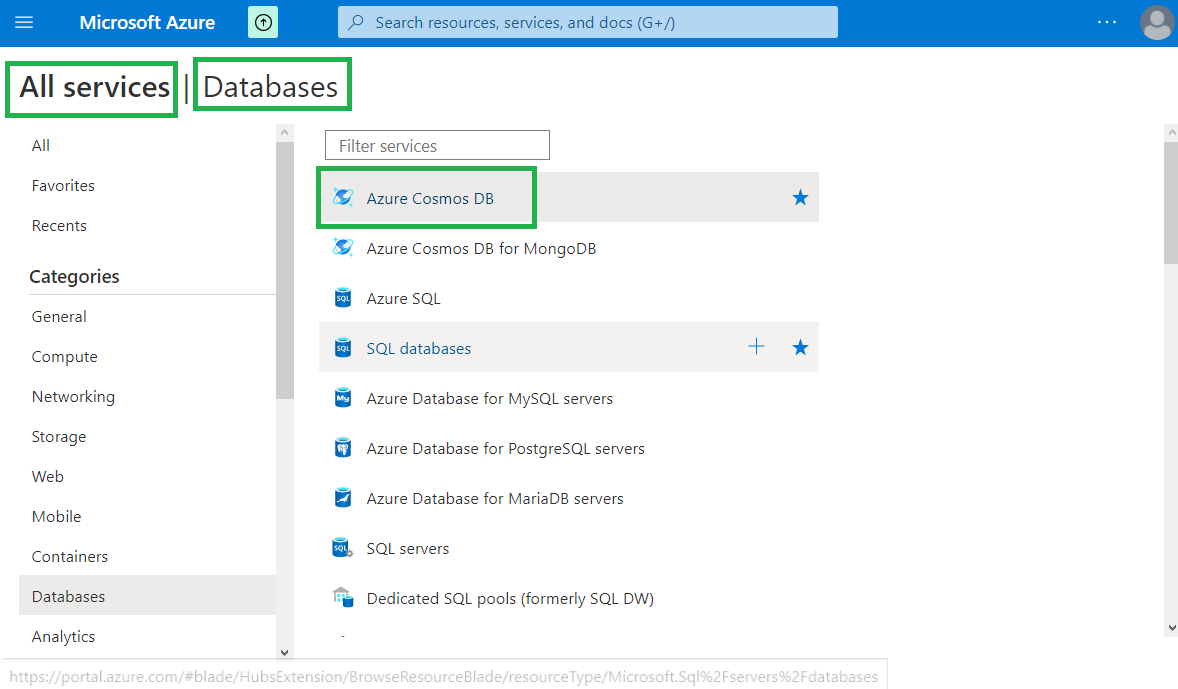The image size is (1178, 689).
Task: Open the hamburger portal menu
Action: 24,23
